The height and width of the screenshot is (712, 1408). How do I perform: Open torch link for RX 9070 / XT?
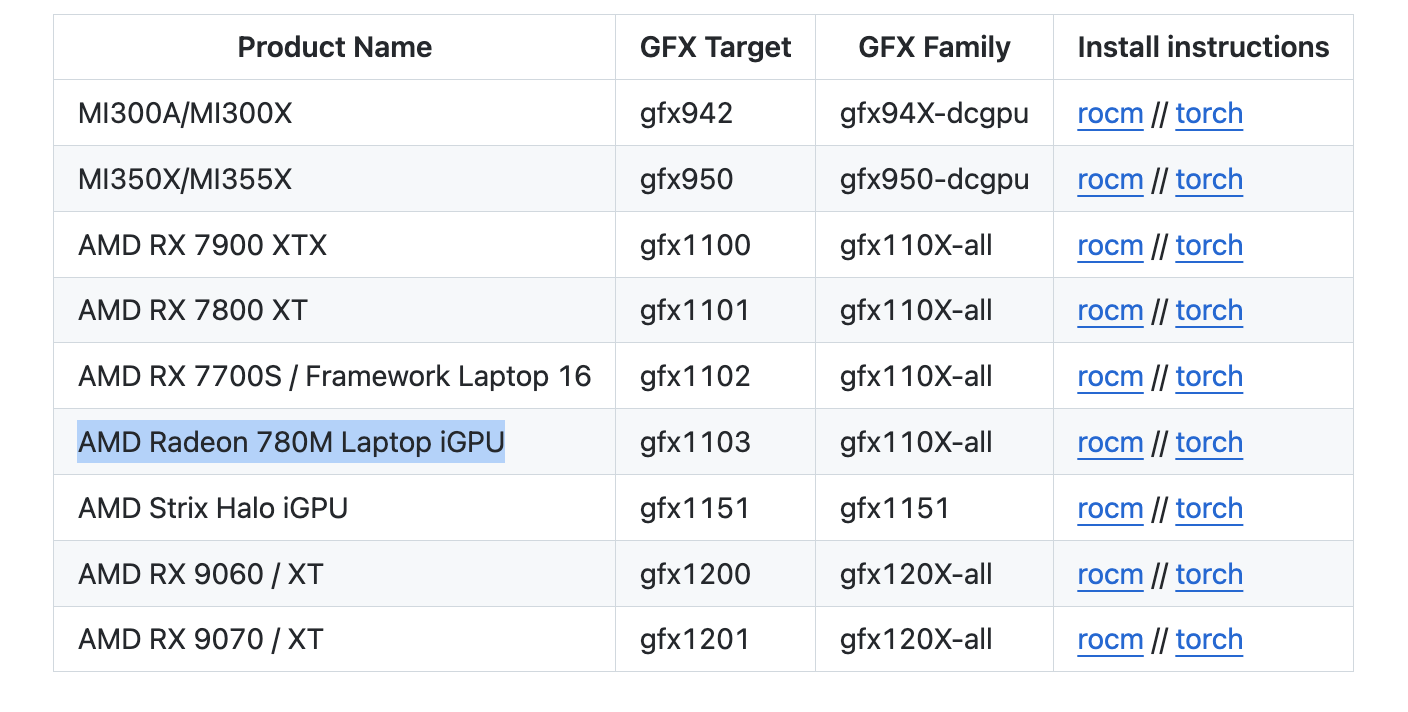click(1209, 640)
